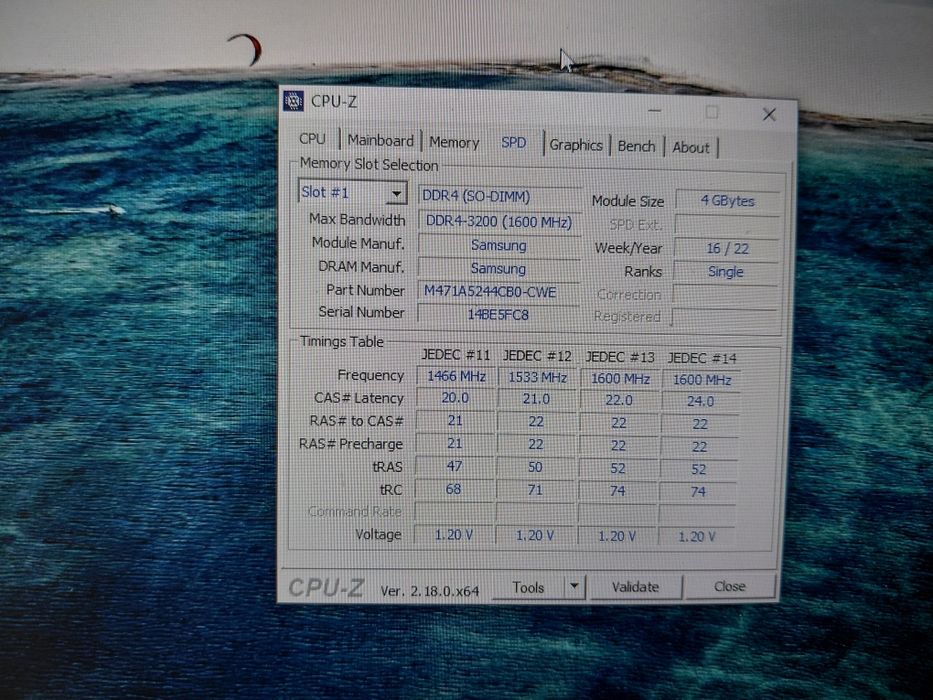Click the CAS# Latency 22.0 cell
This screenshot has height=700, width=933.
[619, 401]
